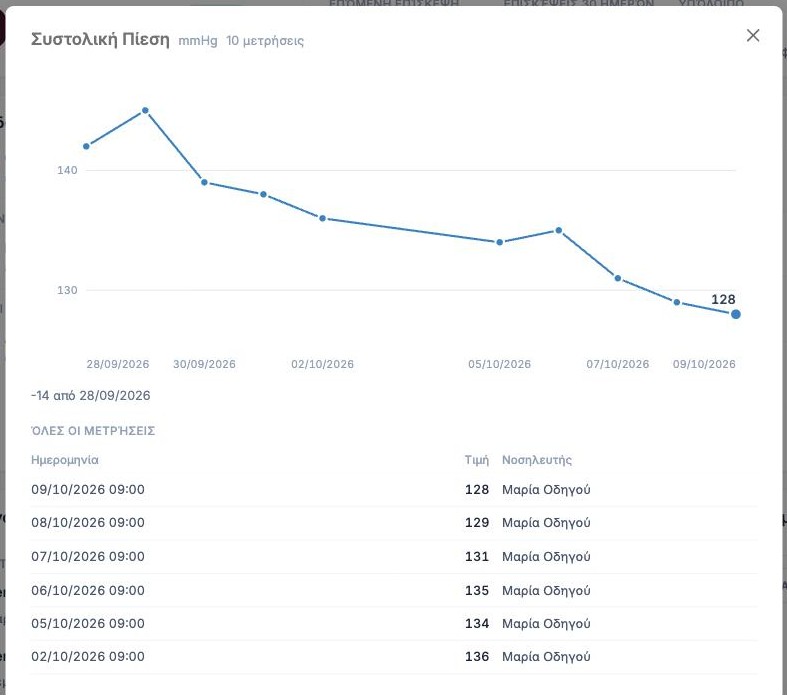Select the highlighted 128 data point
This screenshot has width=787, height=695.
pos(735,314)
